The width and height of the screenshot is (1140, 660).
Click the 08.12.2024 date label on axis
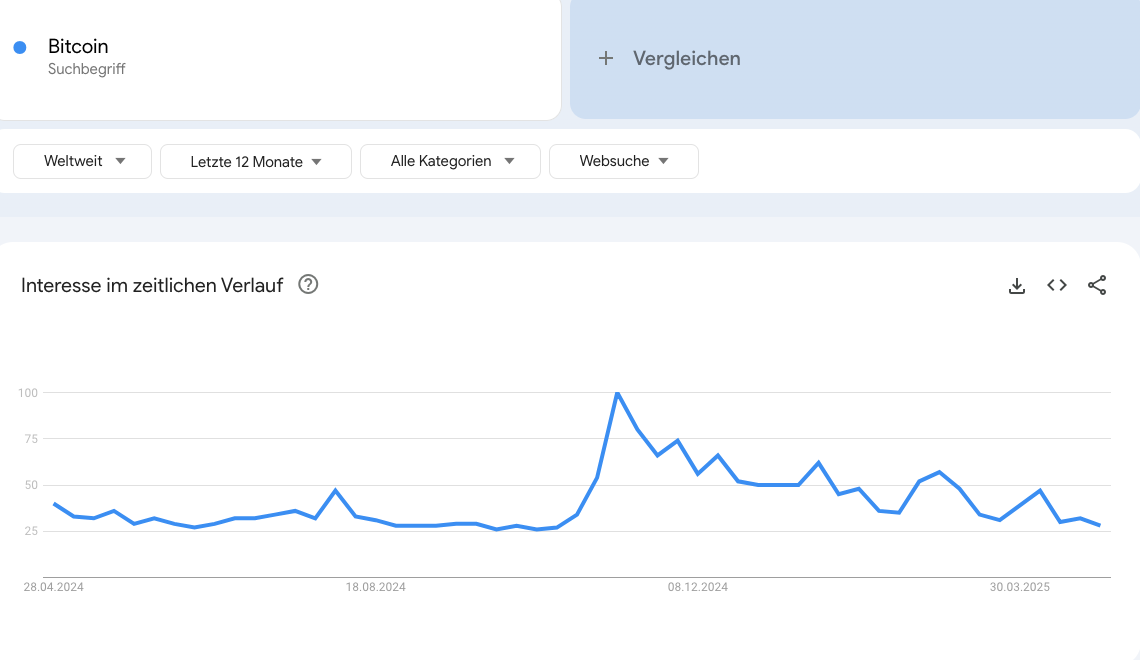click(697, 587)
